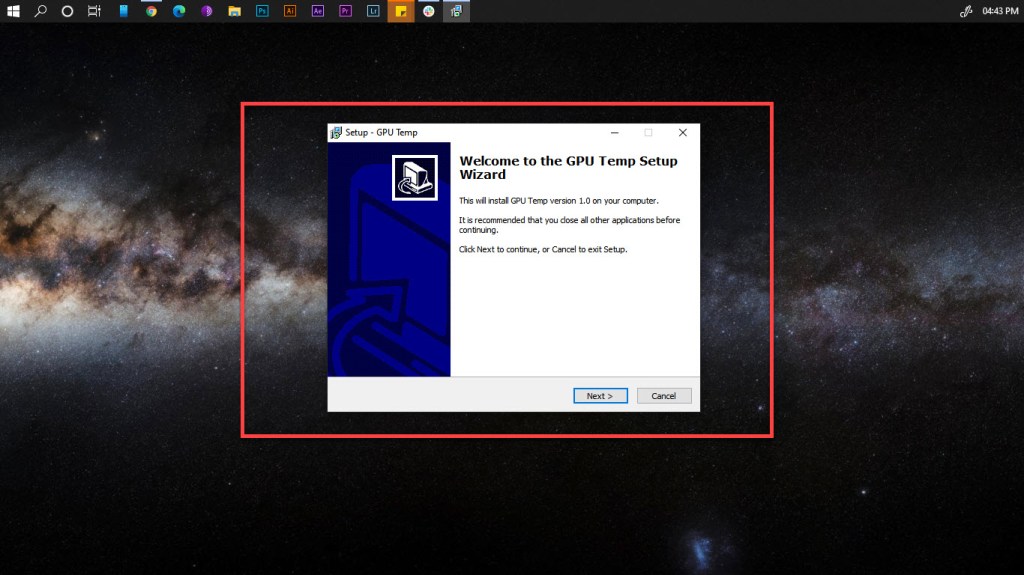This screenshot has height=575, width=1024.
Task: Click the computer installer image in the wizard
Action: coord(414,177)
